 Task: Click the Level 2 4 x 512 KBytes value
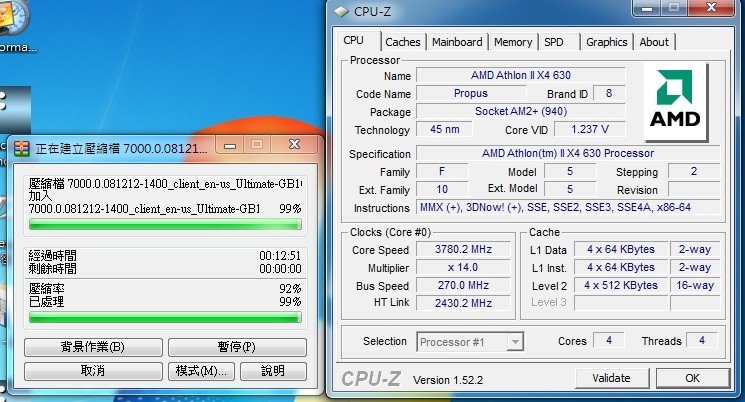621,286
